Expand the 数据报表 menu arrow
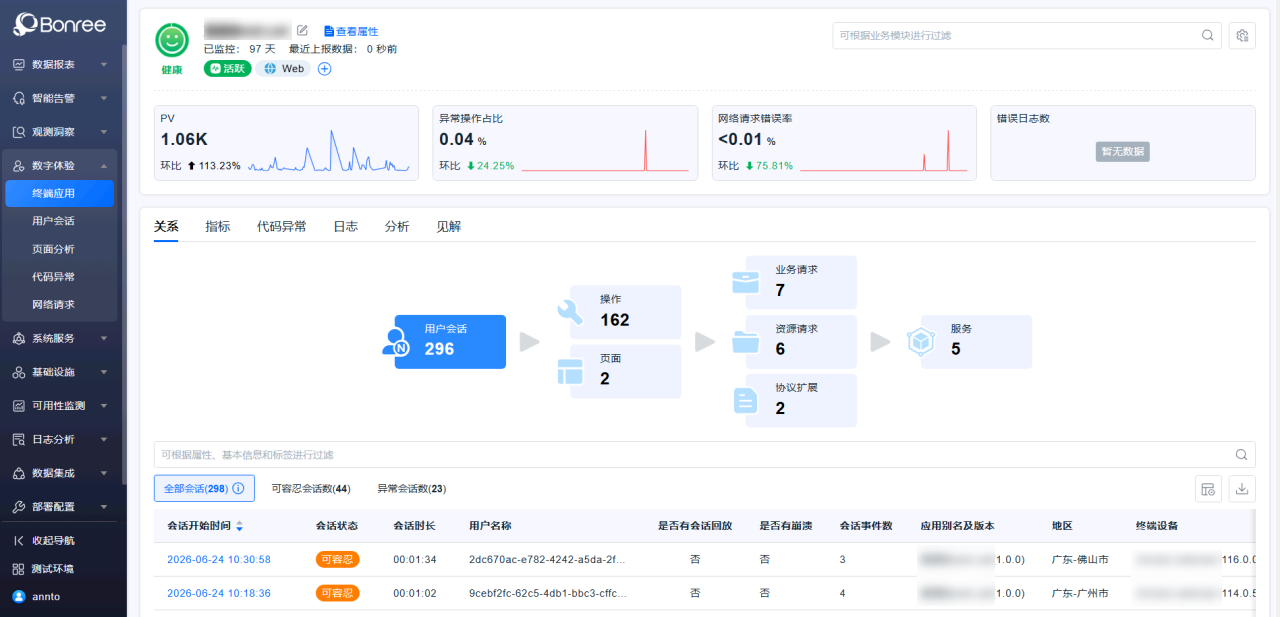Image resolution: width=1280 pixels, height=617 pixels. pyautogui.click(x=104, y=65)
